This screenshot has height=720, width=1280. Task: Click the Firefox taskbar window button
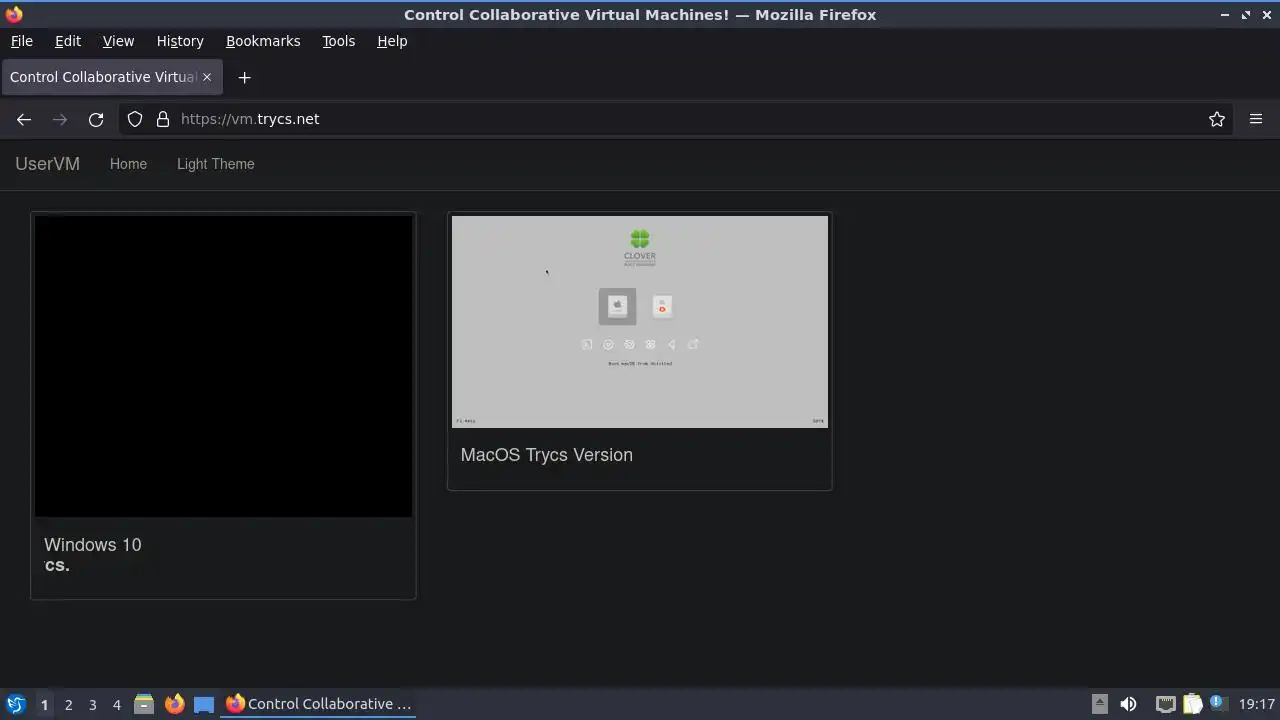click(319, 704)
